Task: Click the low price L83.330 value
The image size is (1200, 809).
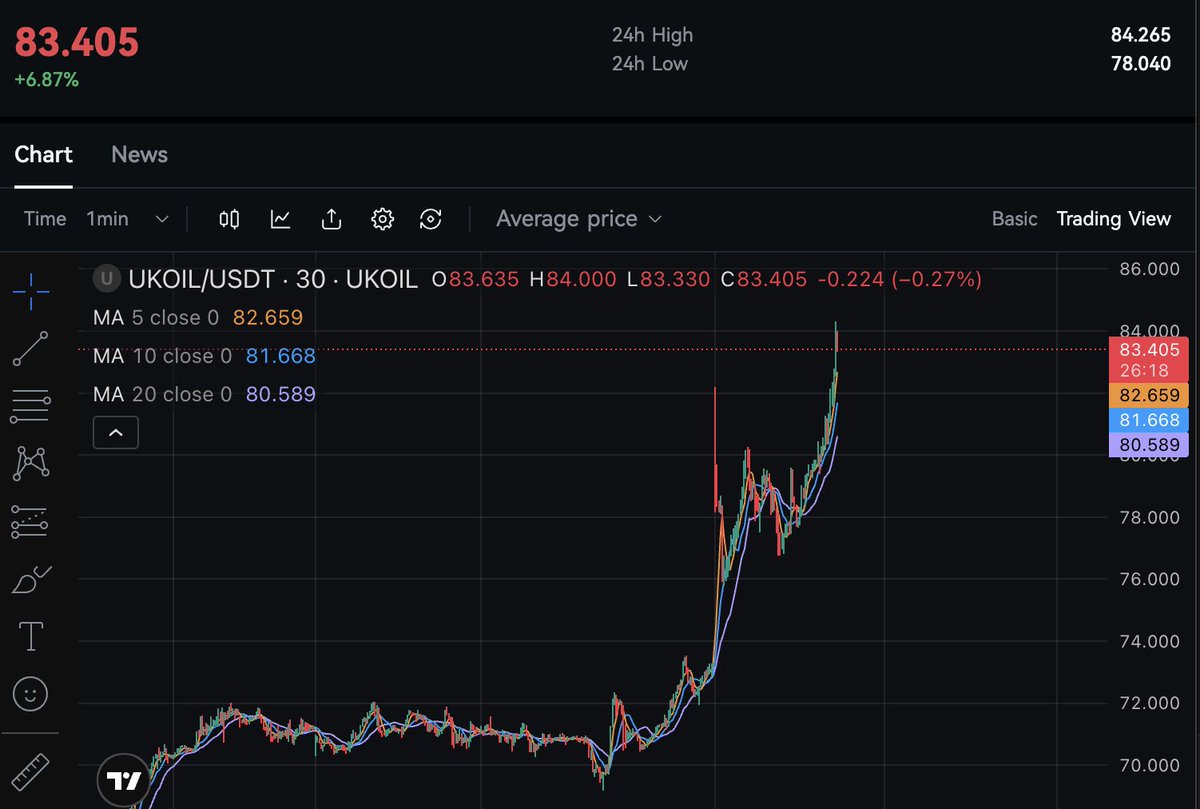Action: click(x=668, y=279)
